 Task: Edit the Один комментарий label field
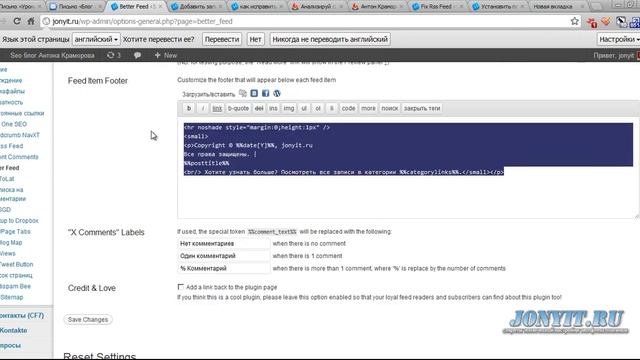click(x=223, y=256)
